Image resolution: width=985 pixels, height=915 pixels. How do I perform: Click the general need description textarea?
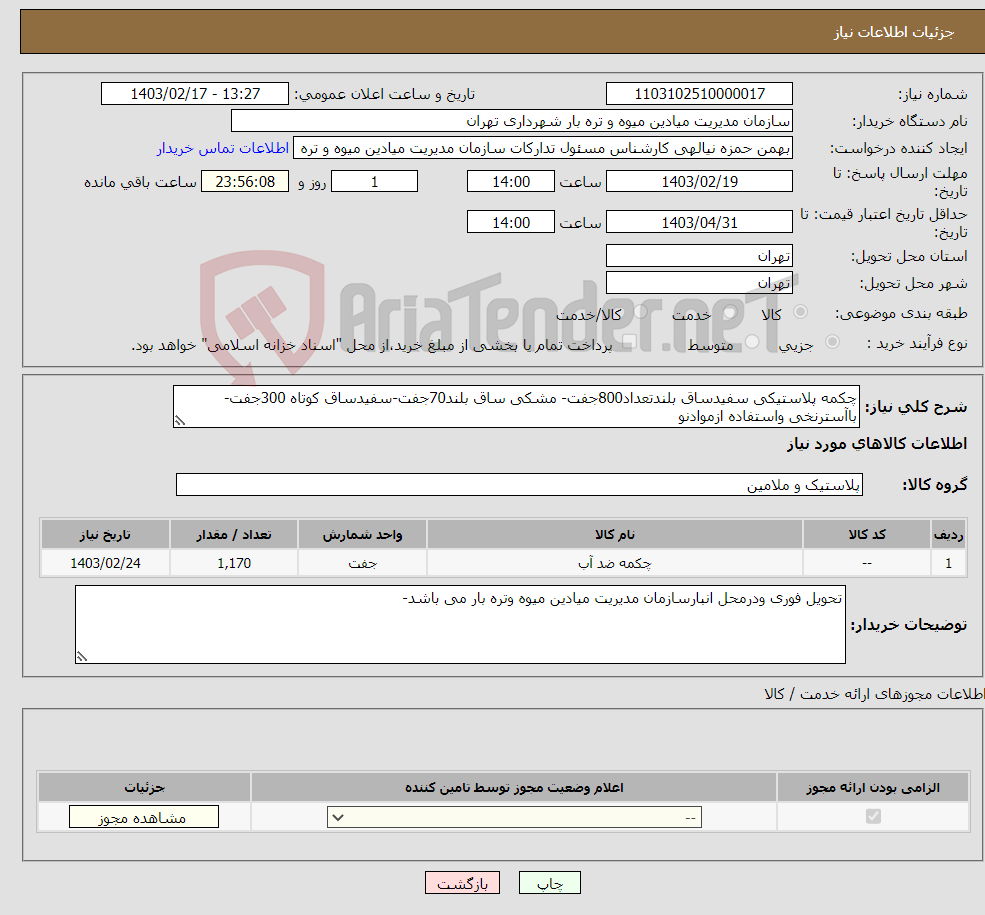point(516,407)
